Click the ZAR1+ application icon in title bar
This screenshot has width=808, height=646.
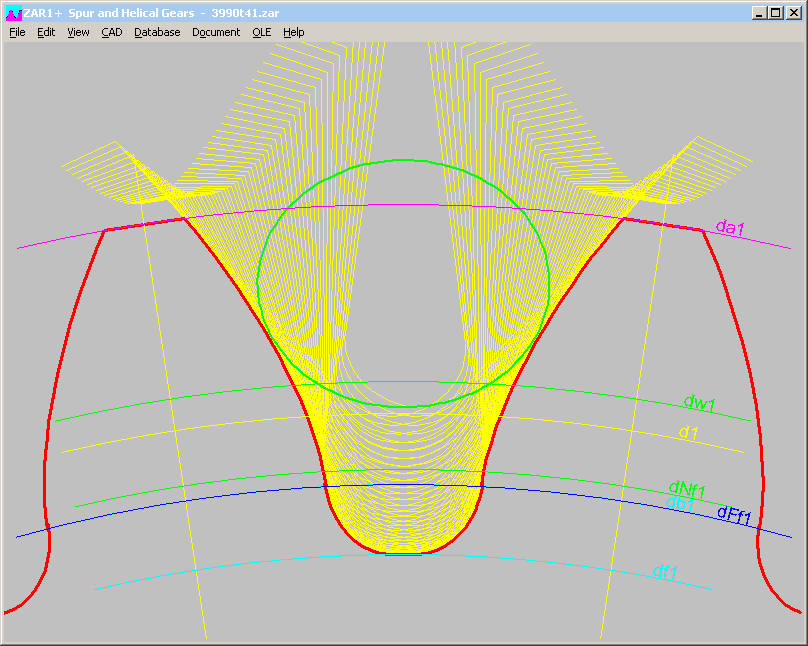13,13
